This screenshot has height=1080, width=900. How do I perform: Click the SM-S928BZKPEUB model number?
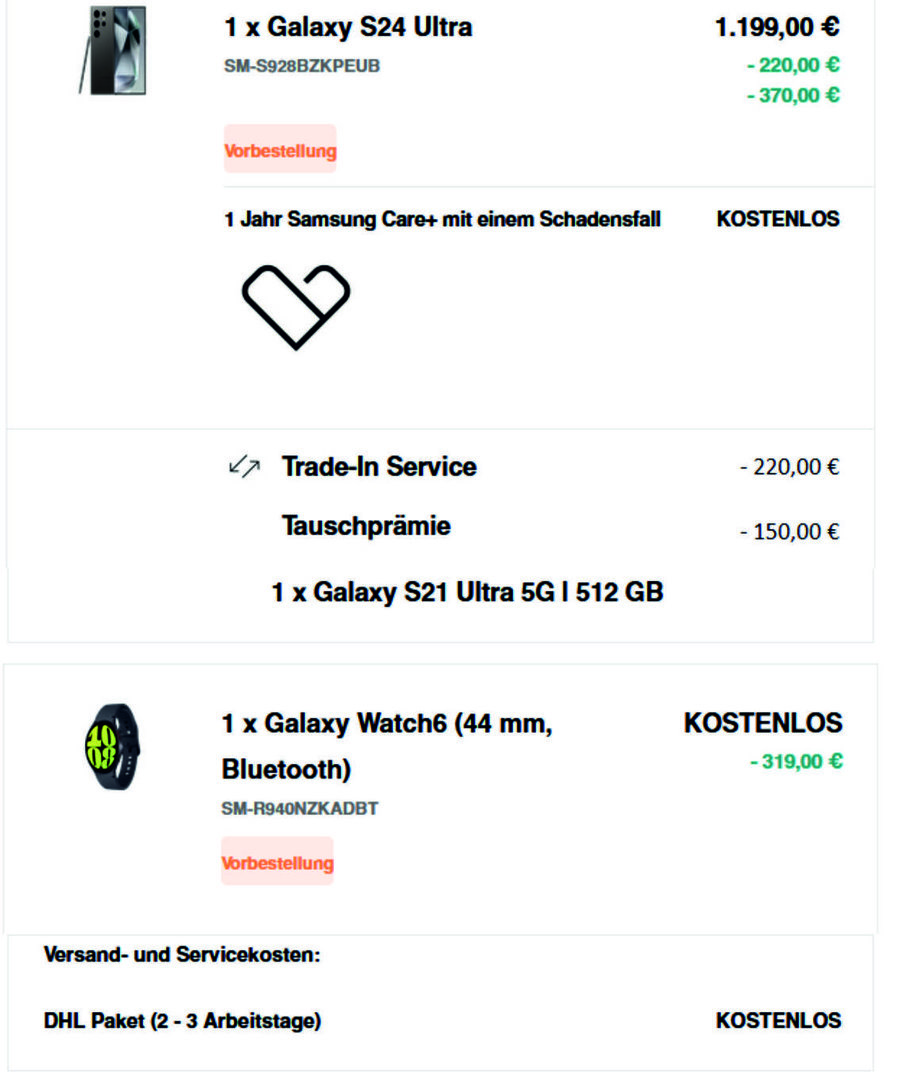[301, 67]
